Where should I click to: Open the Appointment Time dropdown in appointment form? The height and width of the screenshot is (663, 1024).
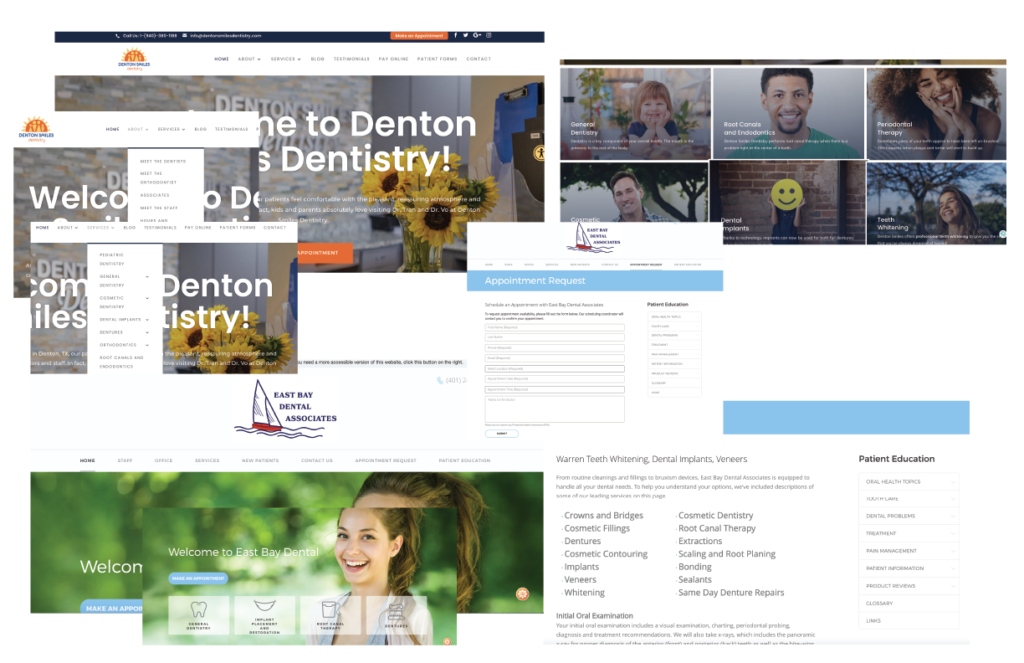coord(554,389)
